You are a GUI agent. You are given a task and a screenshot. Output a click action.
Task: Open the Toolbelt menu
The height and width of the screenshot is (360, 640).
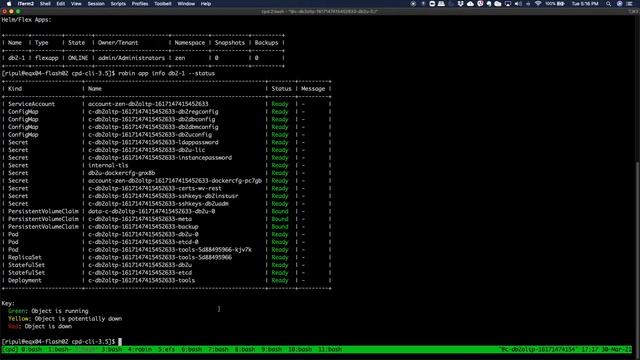[162, 4]
